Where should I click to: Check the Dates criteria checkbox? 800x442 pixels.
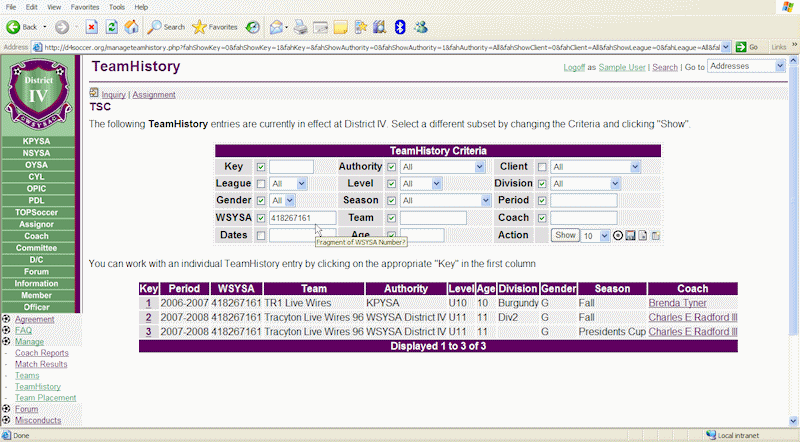261,236
